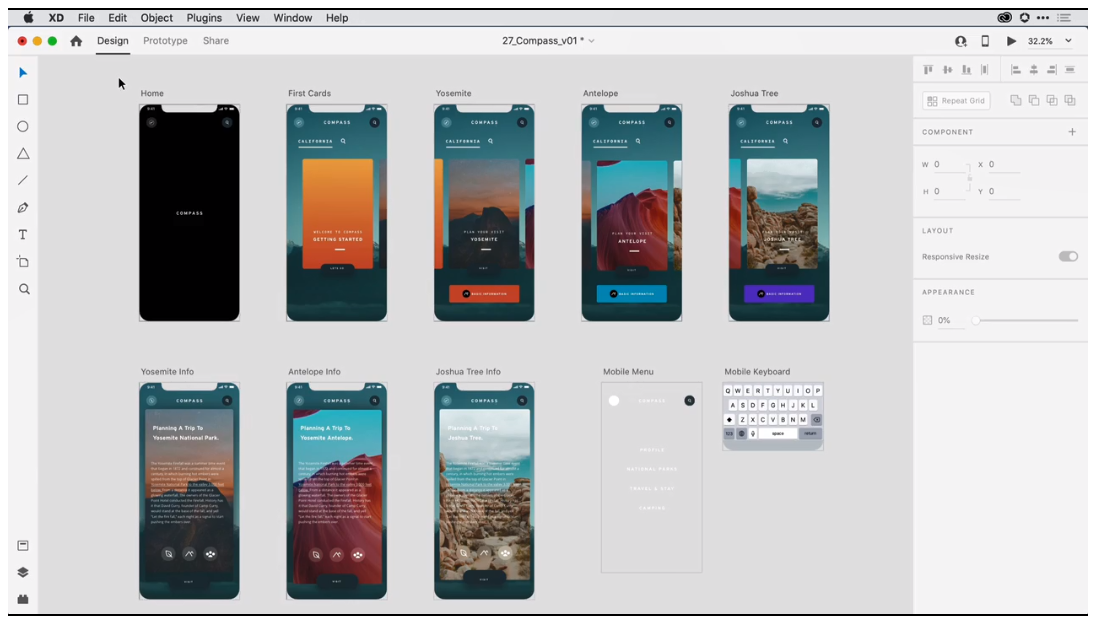
Task: Click the boolean Add operation icon
Action: 1016,100
